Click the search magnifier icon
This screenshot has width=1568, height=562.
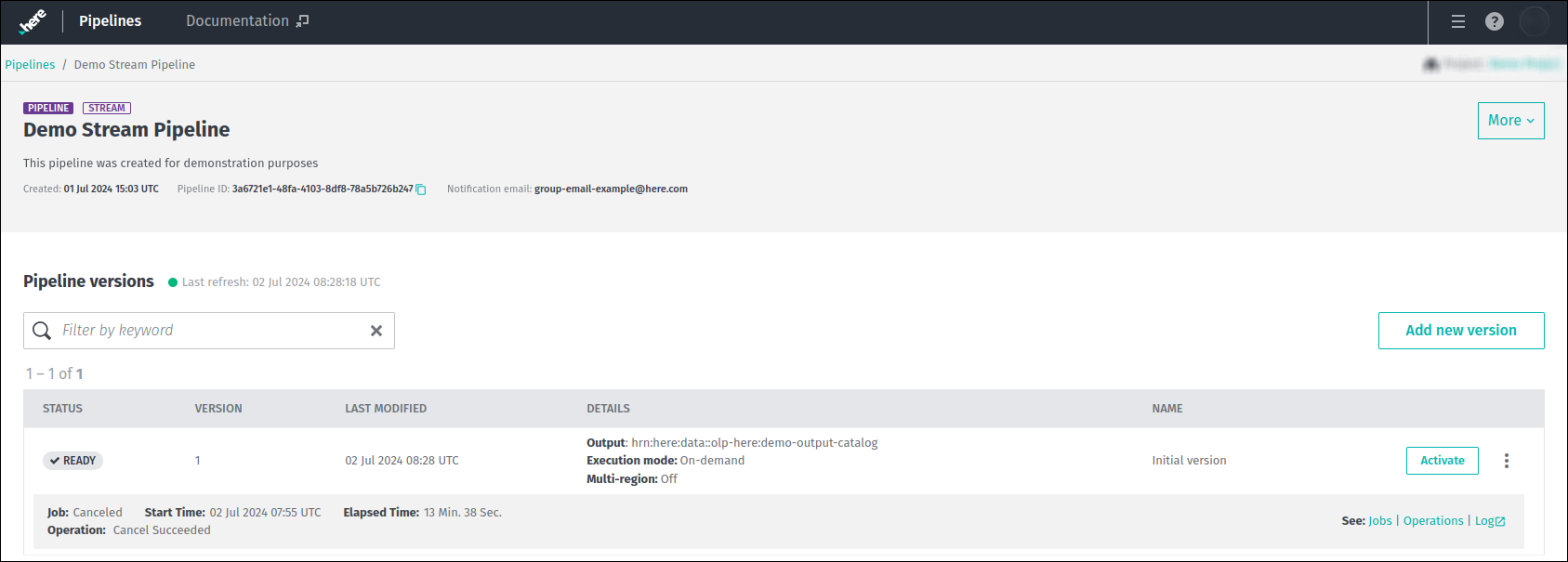42,331
